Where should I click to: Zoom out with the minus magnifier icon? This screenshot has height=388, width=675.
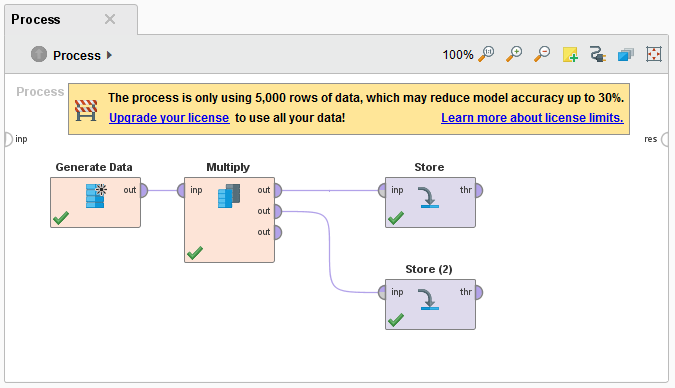(542, 54)
